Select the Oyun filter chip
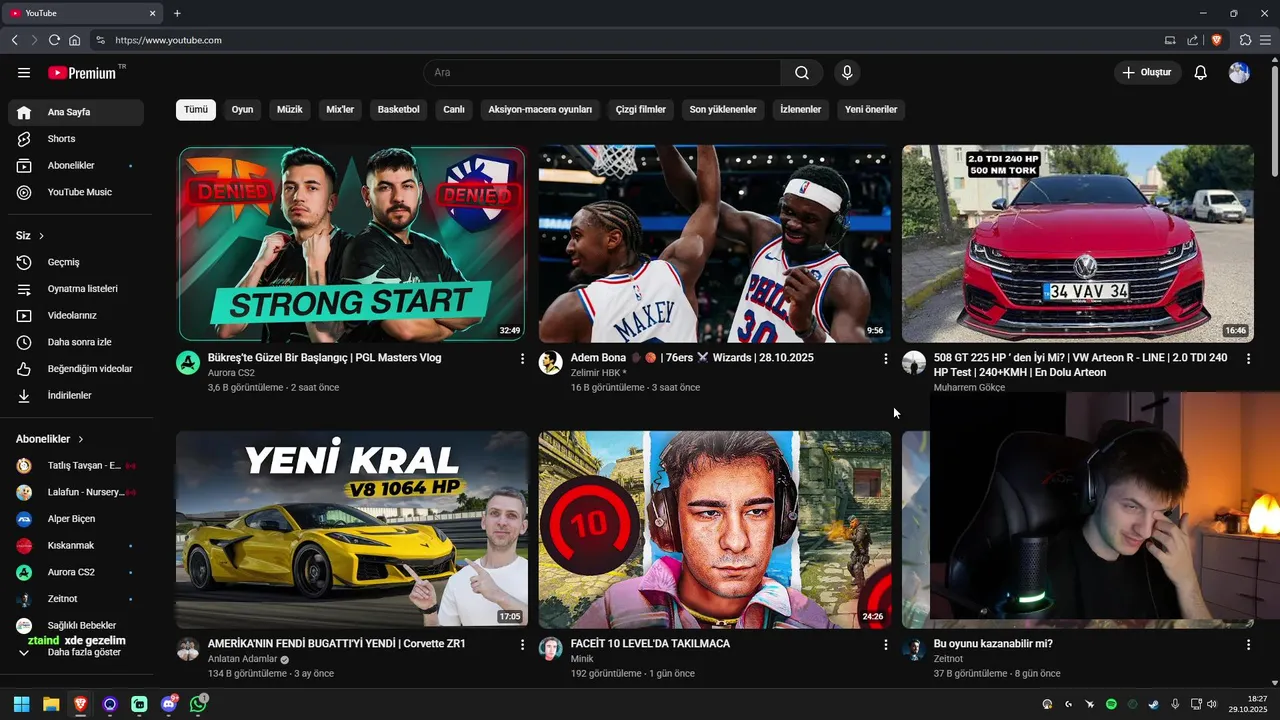 coord(242,109)
